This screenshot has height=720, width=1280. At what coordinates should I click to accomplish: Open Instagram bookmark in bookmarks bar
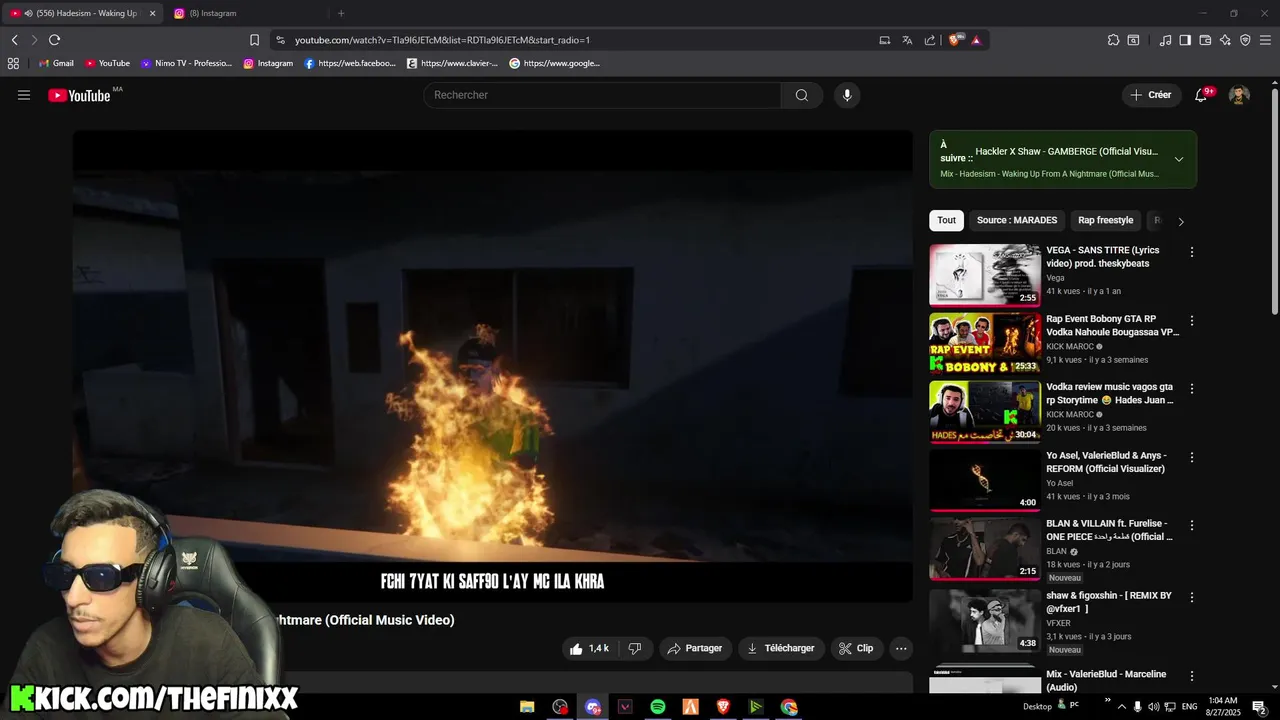click(268, 63)
